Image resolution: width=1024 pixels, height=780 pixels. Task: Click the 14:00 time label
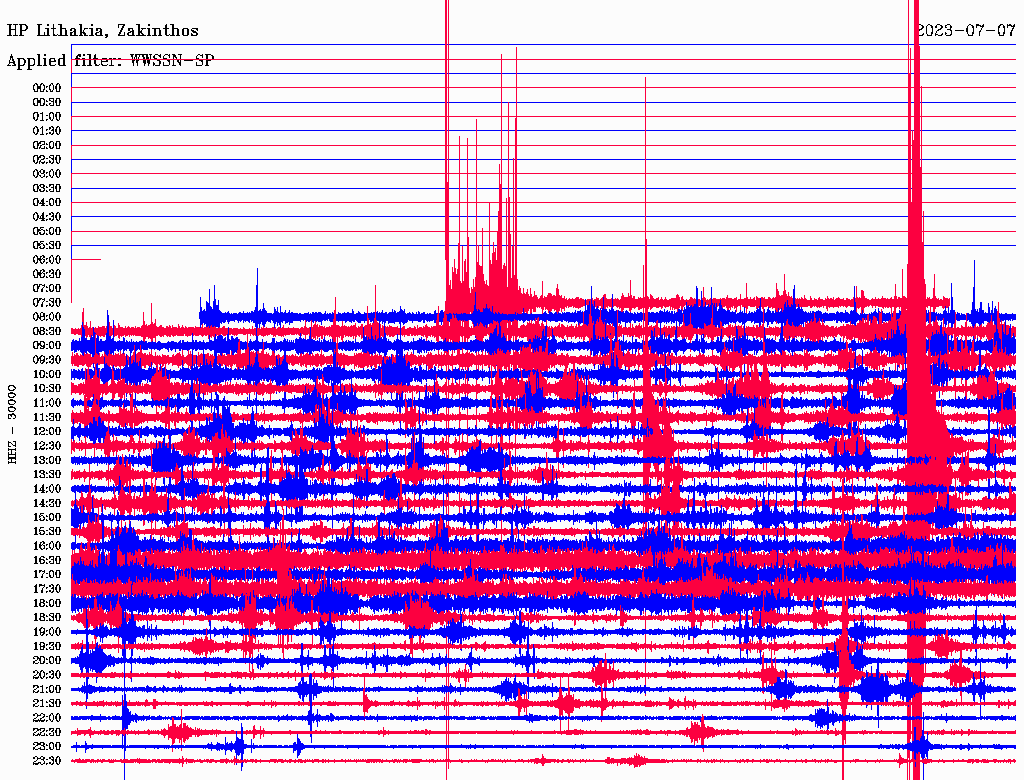point(47,489)
